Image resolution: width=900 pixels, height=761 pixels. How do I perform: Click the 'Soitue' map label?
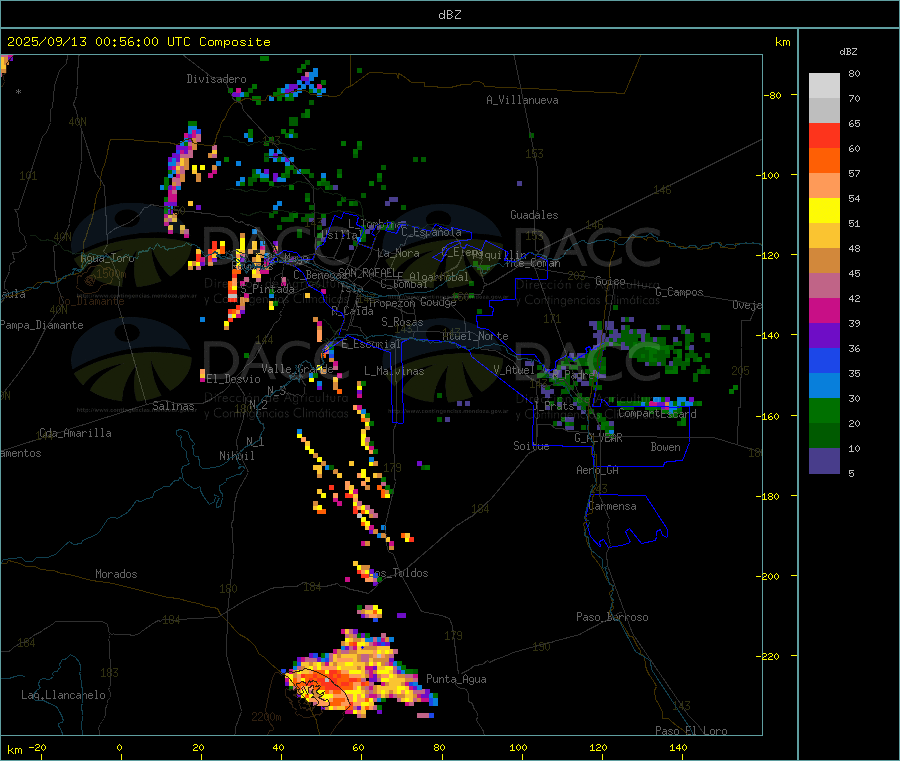(531, 446)
